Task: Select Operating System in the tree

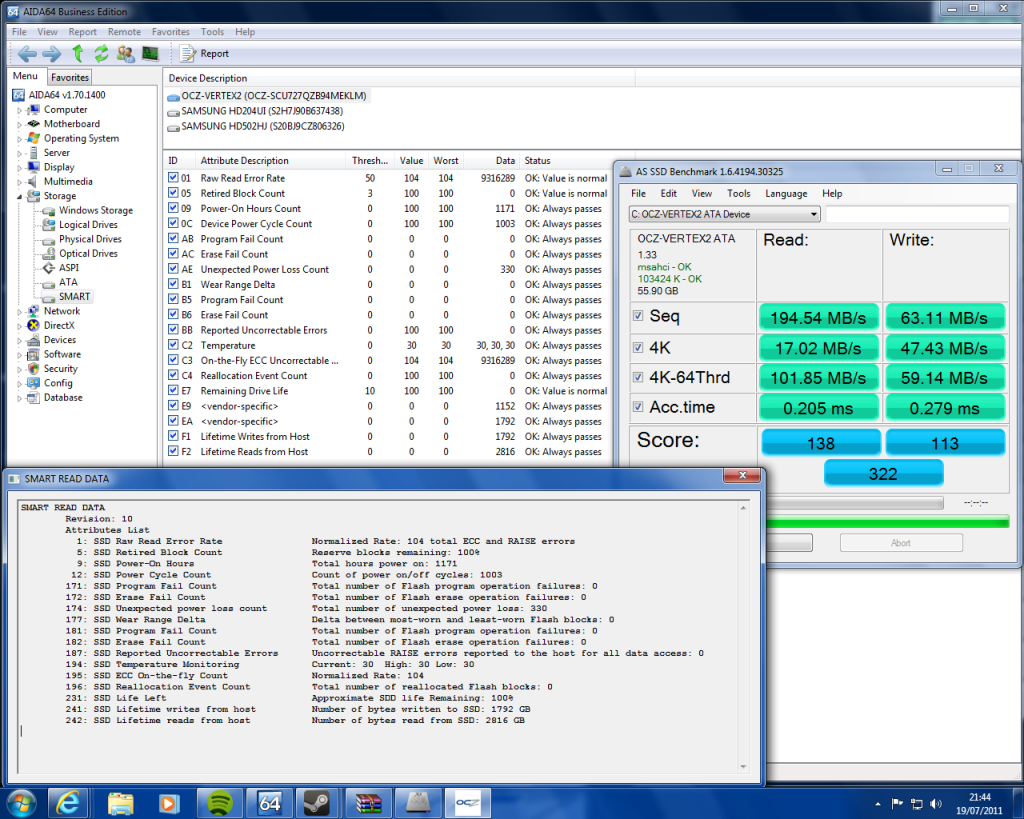Action: click(81, 138)
